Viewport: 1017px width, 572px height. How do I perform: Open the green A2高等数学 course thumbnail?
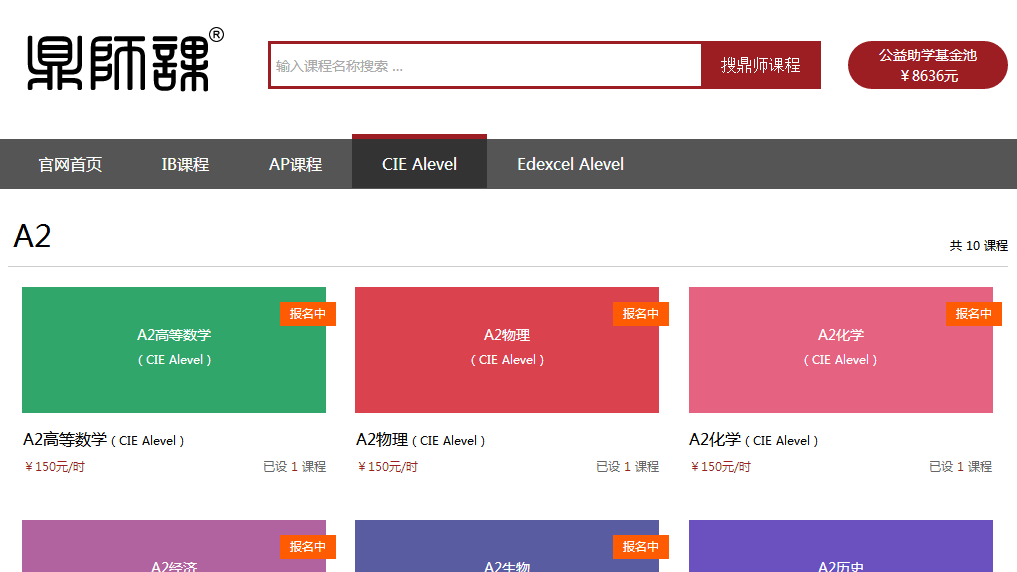(x=174, y=350)
